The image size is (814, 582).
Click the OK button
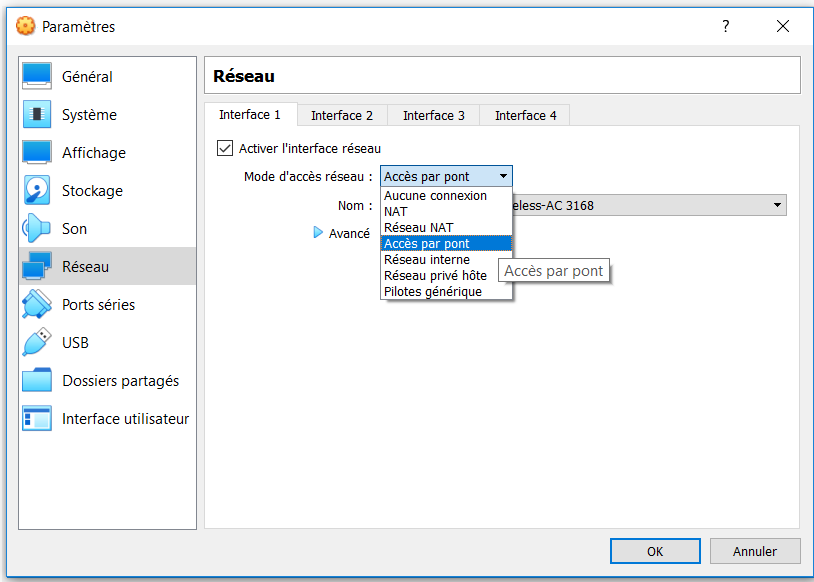654,551
